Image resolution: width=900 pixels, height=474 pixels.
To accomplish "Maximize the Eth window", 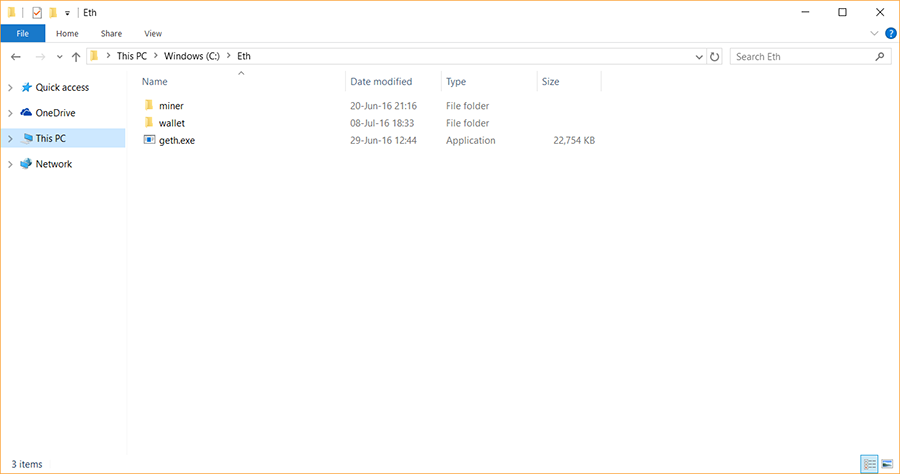I will pos(842,12).
